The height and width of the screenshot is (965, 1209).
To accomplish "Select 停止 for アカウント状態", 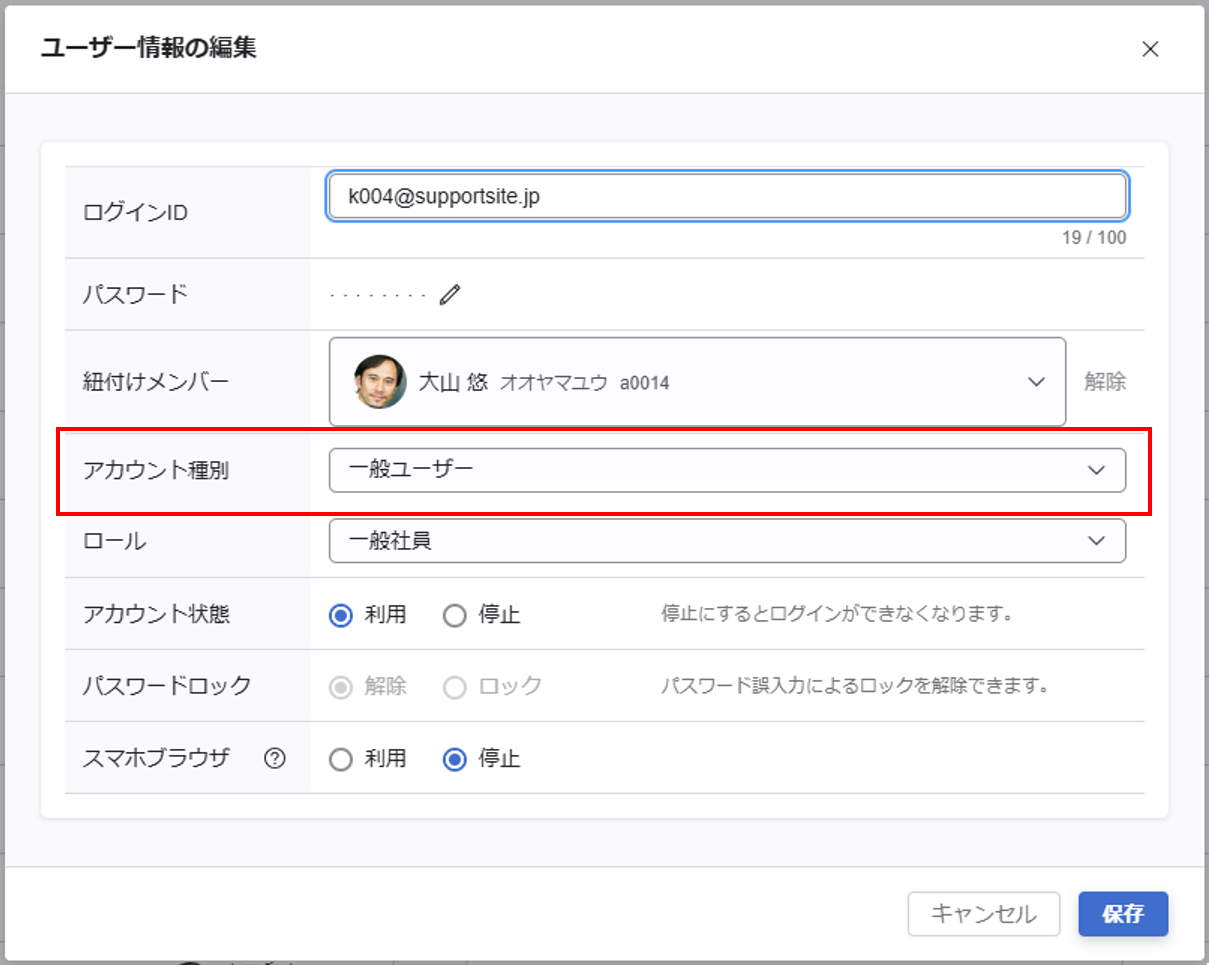I will click(455, 615).
